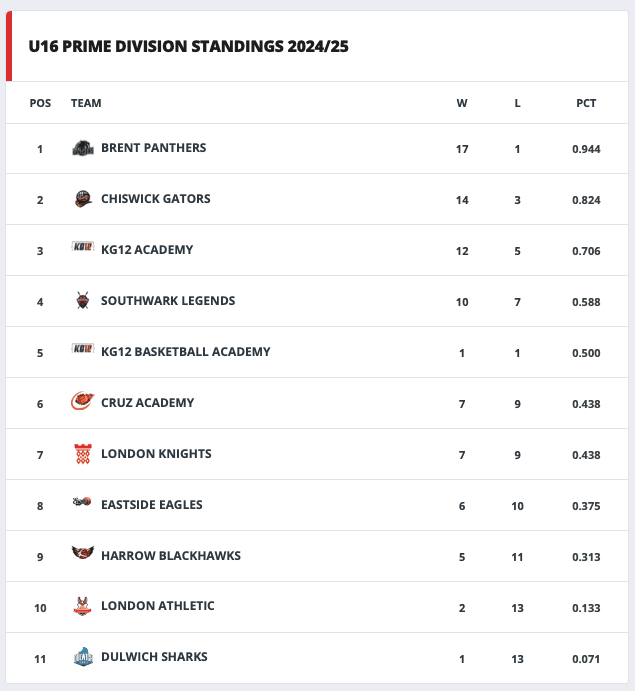
Task: Open the KG12 Basketball Academy team name link
Action: pos(186,352)
